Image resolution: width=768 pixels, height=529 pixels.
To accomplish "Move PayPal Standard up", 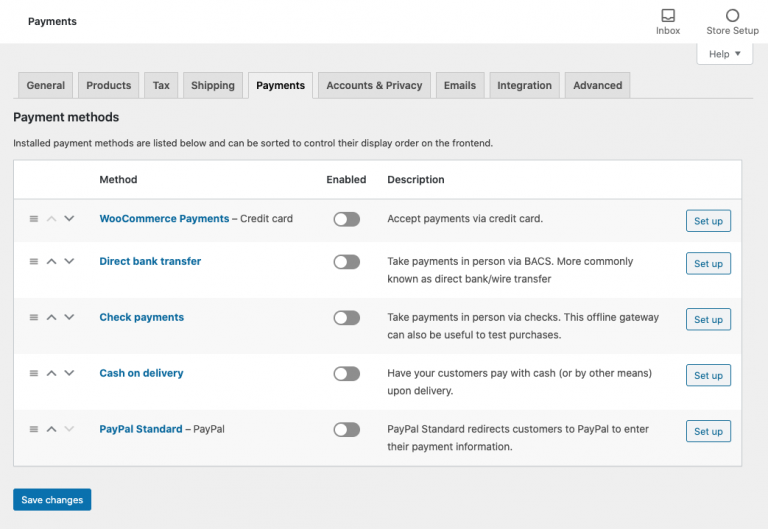I will click(x=51, y=429).
